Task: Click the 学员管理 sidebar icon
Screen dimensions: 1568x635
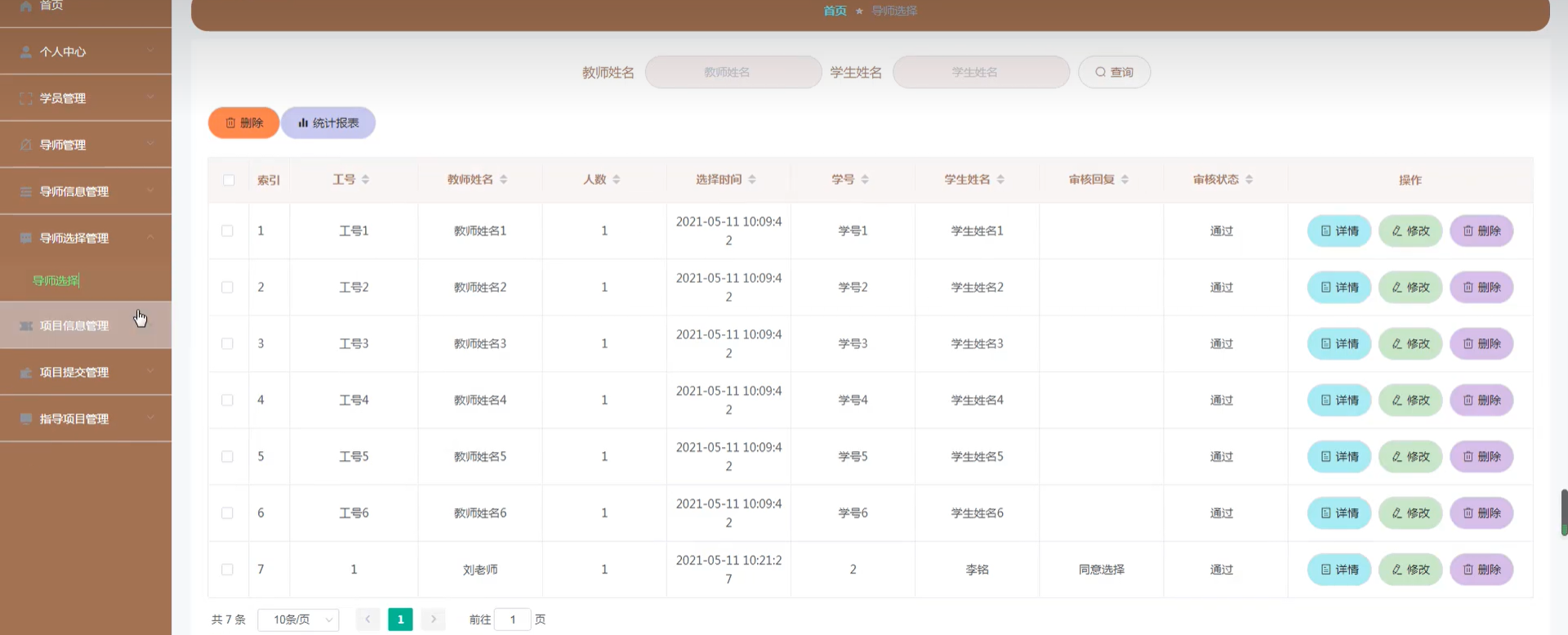Action: 26,98
